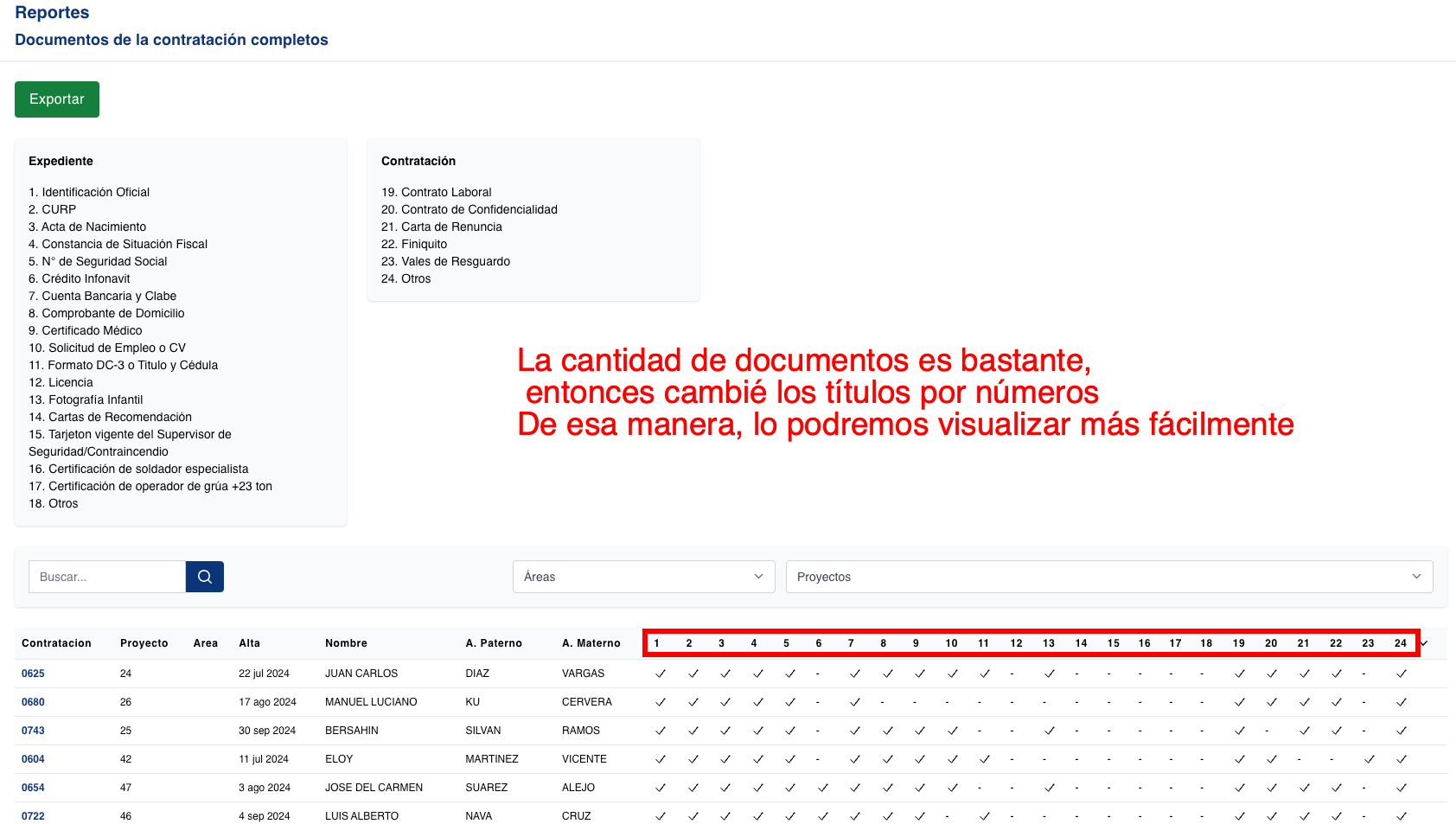Click document 13 checkmark for BERSAHIN SILVAN

1049,730
